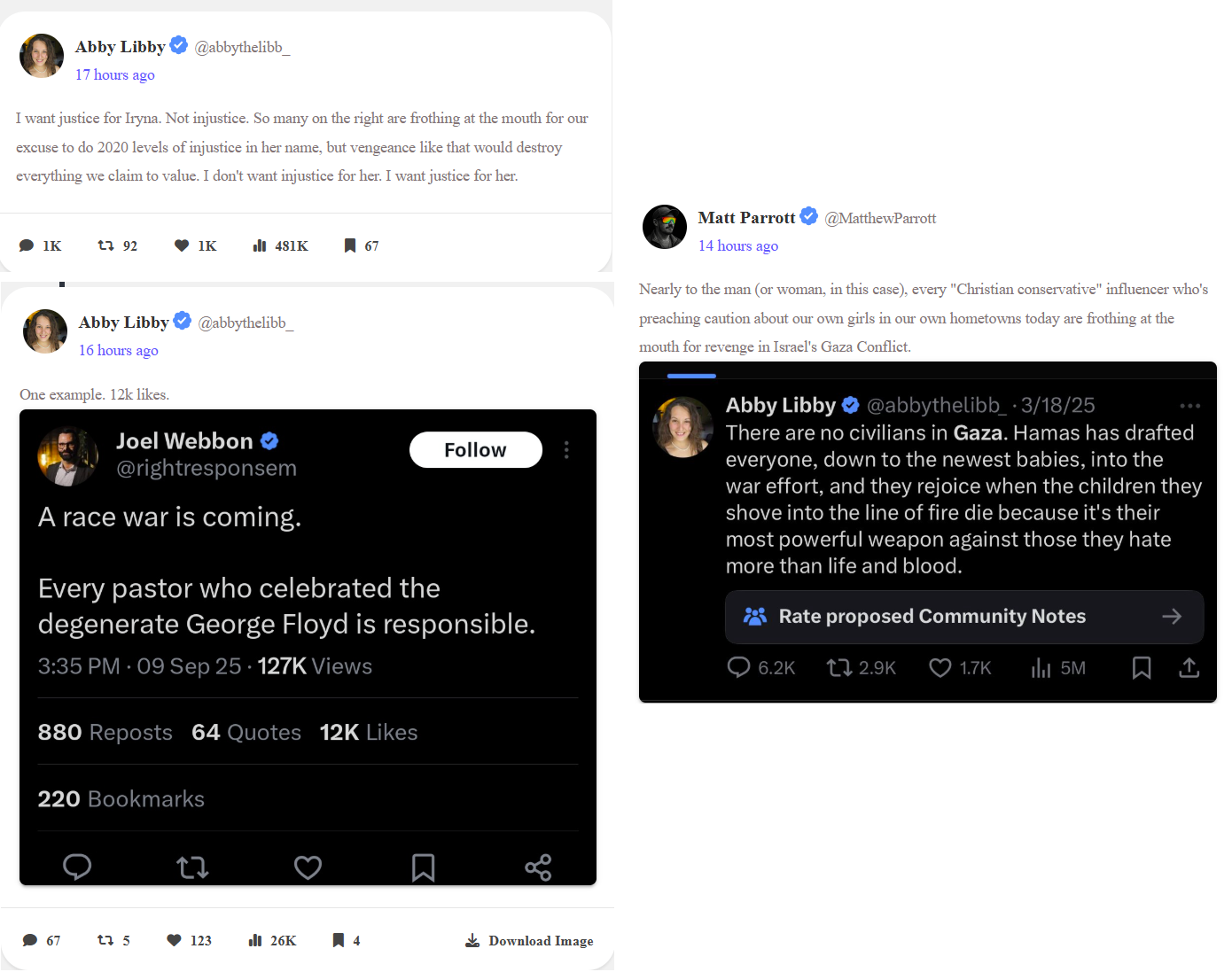Click @MatthewParrott handle
The width and height of the screenshot is (1232, 972).
[x=880, y=218]
